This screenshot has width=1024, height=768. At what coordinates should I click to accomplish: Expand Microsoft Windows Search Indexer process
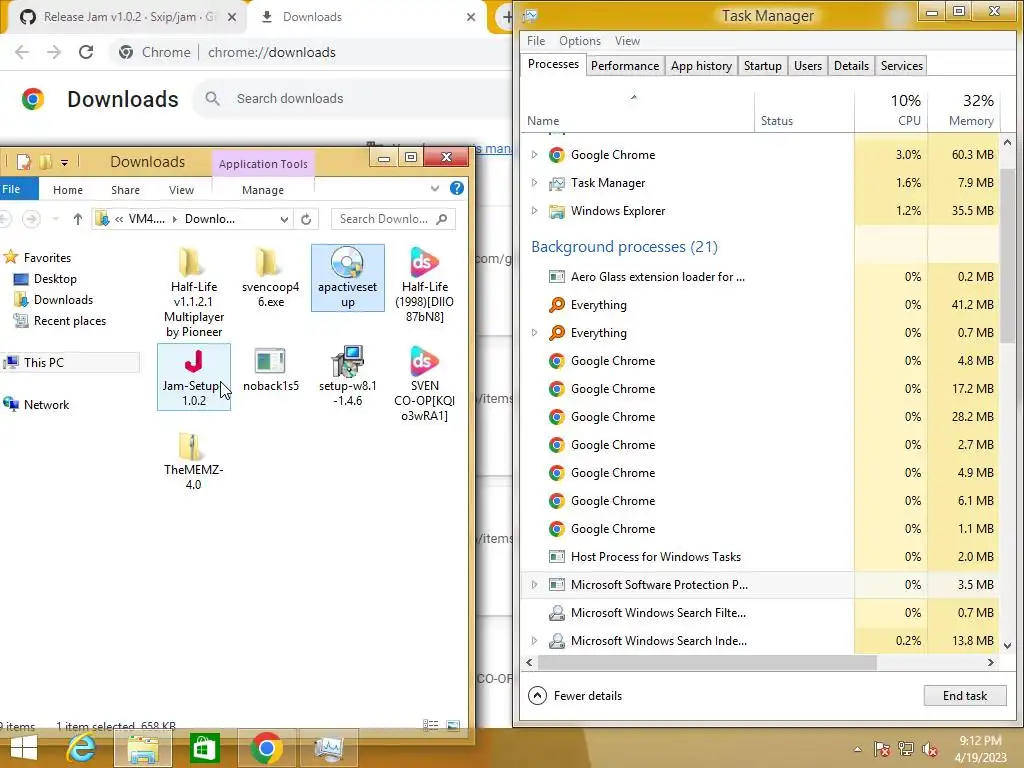pyautogui.click(x=534, y=641)
